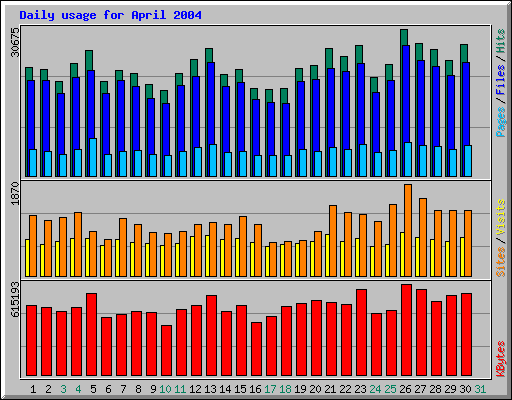Click day label 12 on the x-axis
Image resolution: width=512 pixels, height=400 pixels.
click(195, 389)
